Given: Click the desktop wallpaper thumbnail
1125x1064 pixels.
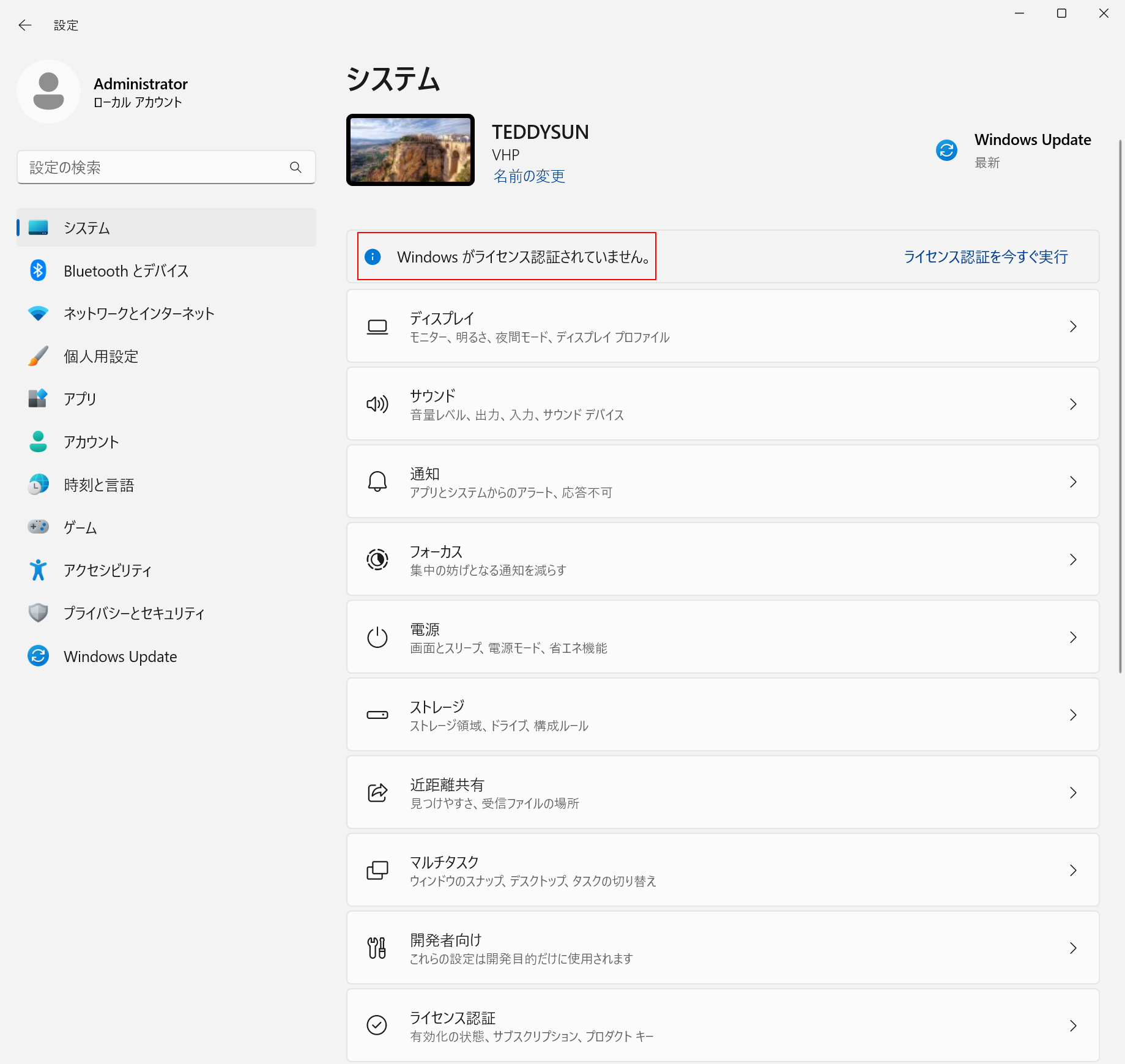Looking at the screenshot, I should point(410,150).
